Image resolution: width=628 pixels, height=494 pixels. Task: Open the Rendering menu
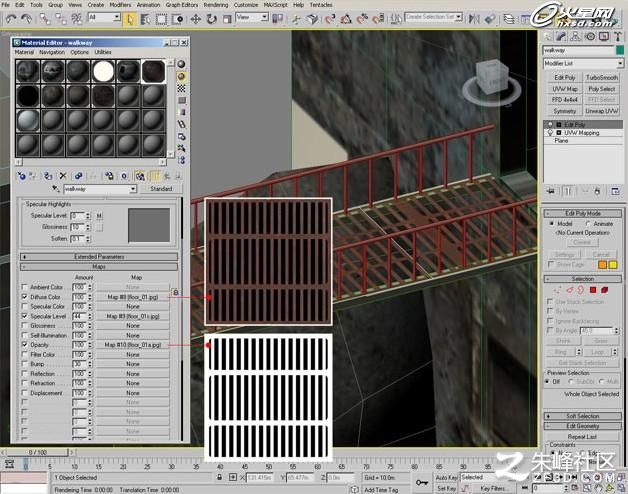point(215,5)
